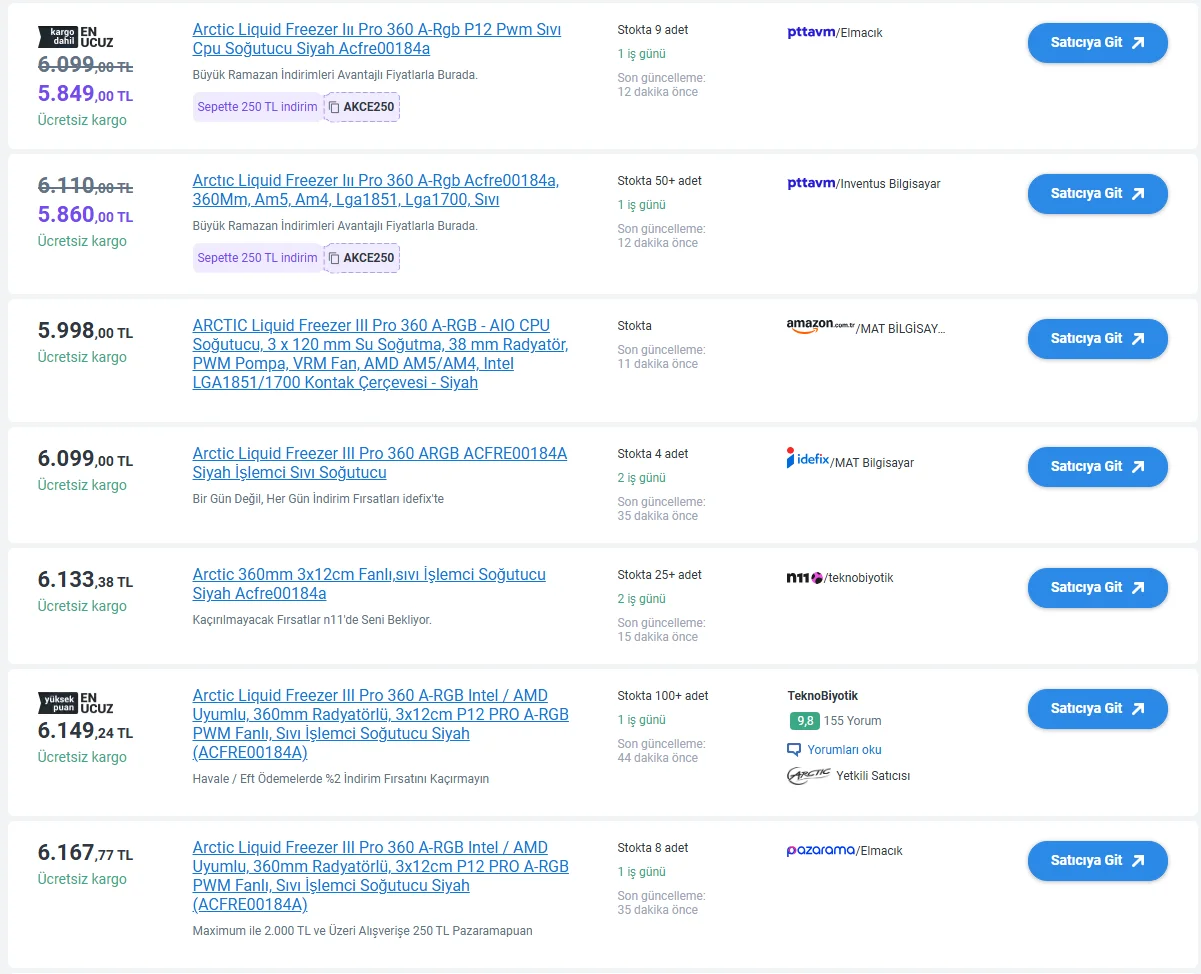Click 'Stokta 50+ adet' stock text
This screenshot has width=1201, height=974.
click(x=660, y=181)
